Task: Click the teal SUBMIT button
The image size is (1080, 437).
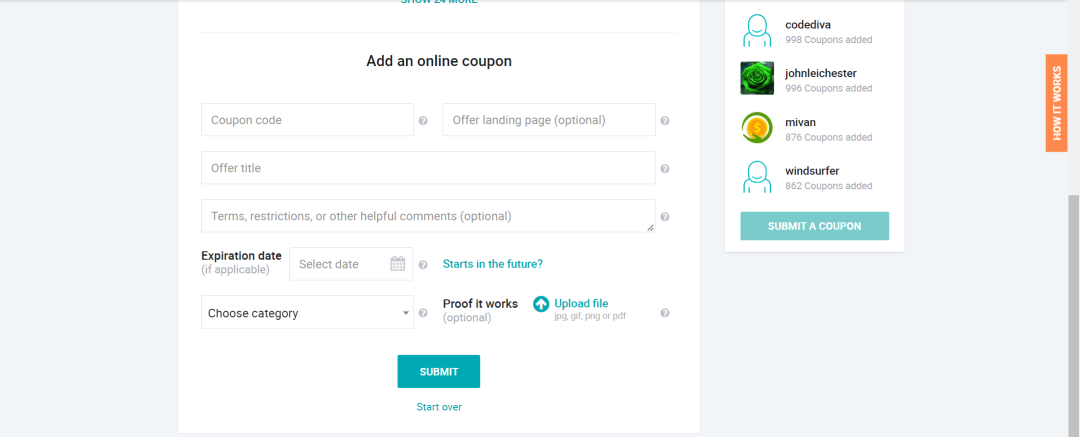Action: coord(439,372)
